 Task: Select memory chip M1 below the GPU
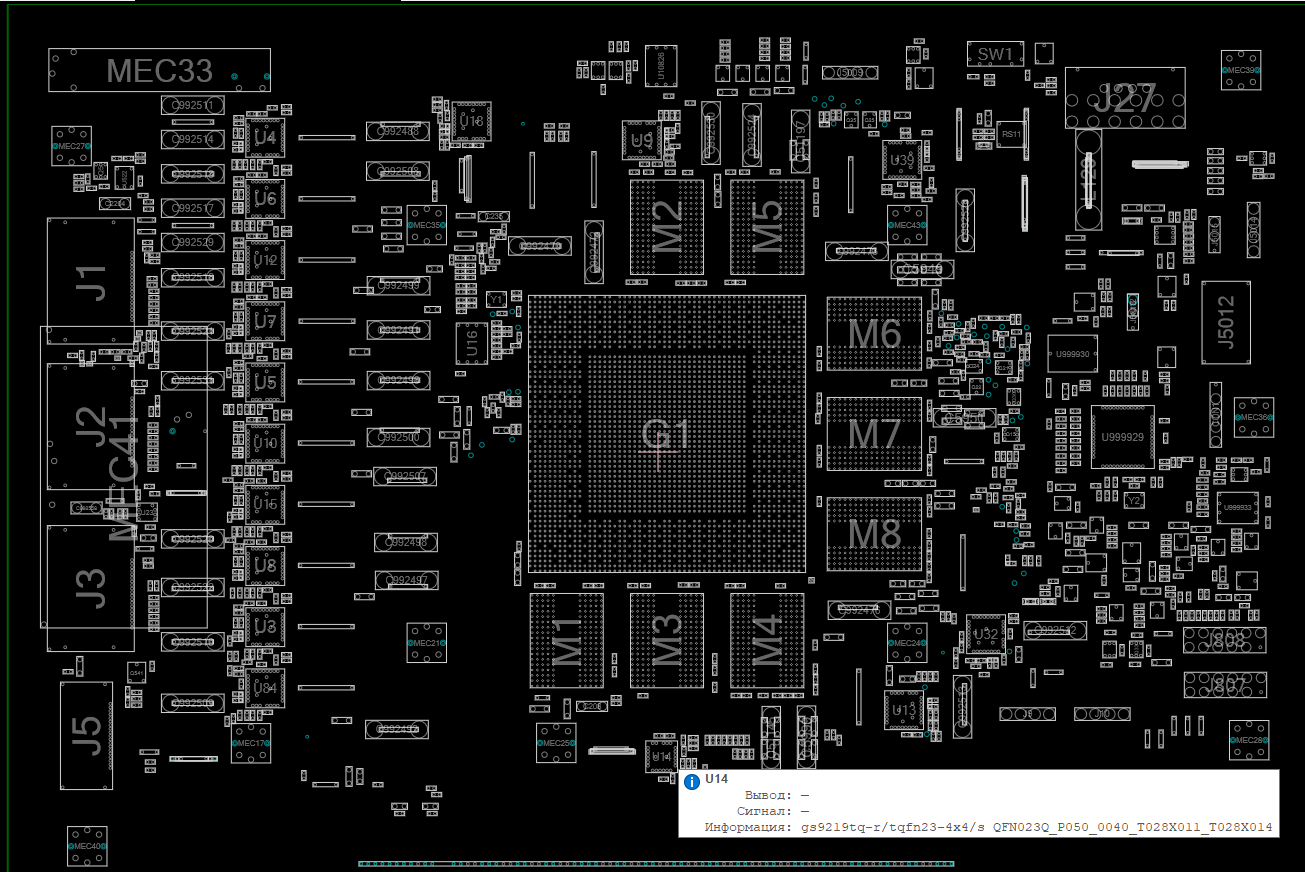click(567, 640)
